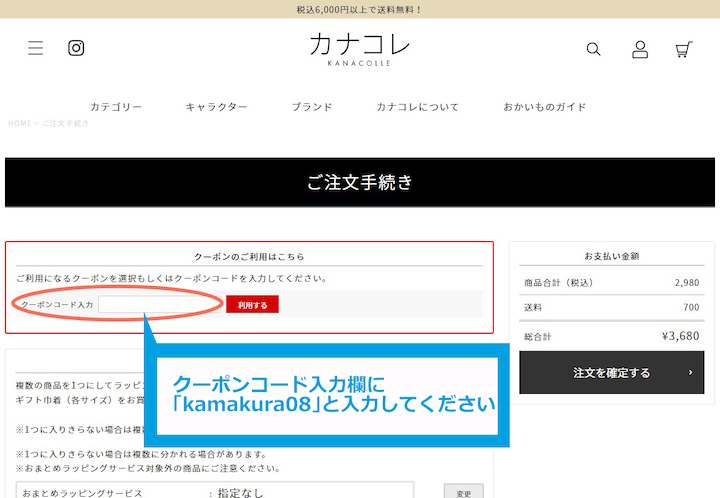Open the account user icon
The image size is (720, 498).
point(640,49)
